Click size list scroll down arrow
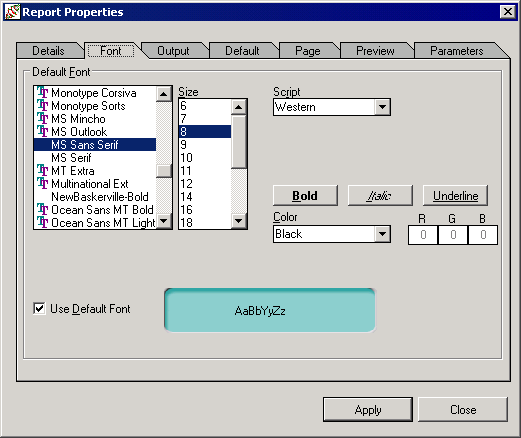The width and height of the screenshot is (521, 438). coord(239,221)
